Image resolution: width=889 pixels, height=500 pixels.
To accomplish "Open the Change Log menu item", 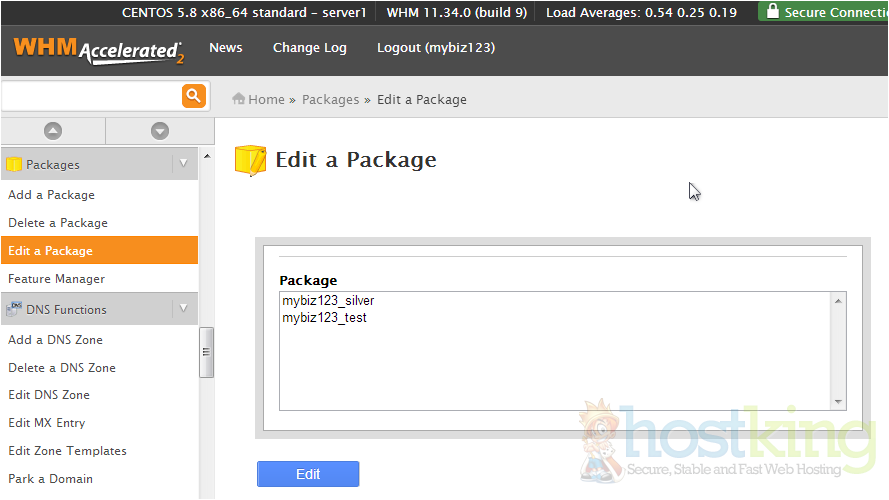I will [x=310, y=48].
